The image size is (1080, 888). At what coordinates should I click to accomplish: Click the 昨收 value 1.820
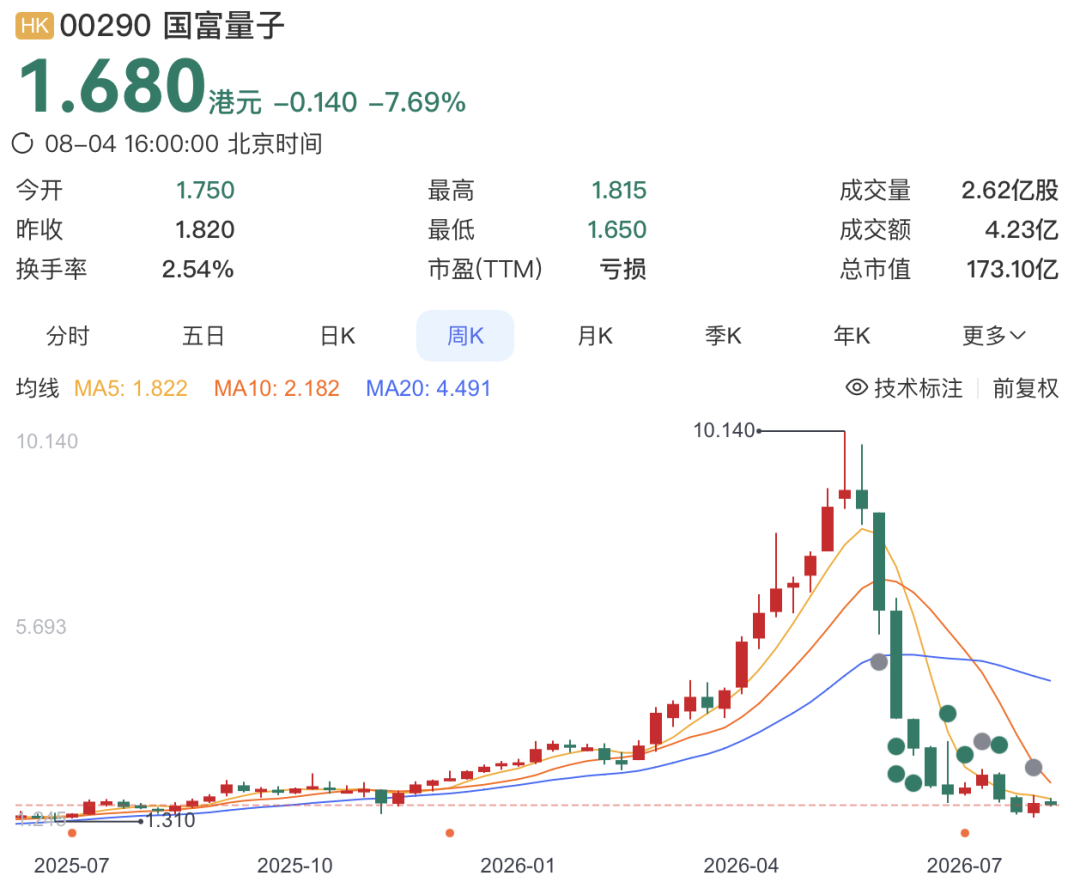coord(205,229)
